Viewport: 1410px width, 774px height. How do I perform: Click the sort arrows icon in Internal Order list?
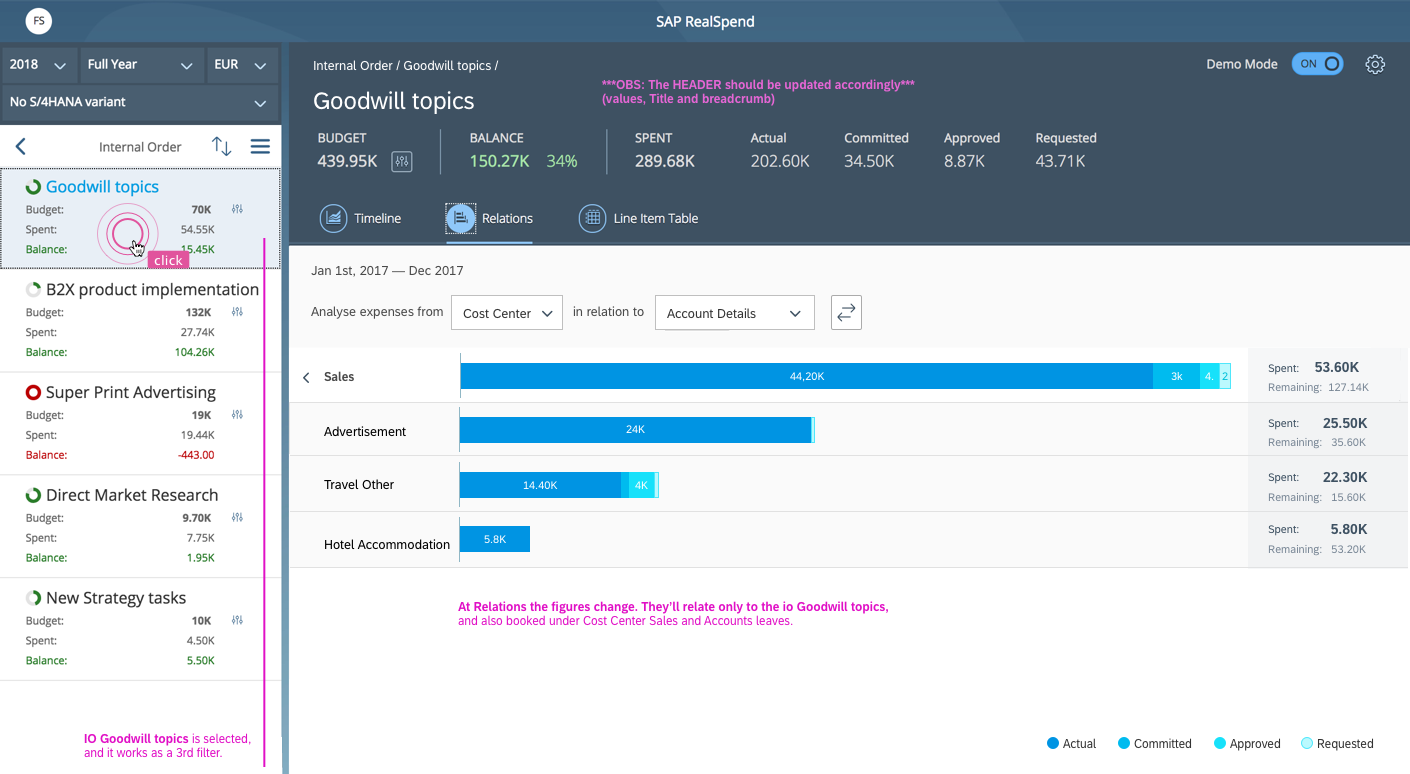pos(222,146)
